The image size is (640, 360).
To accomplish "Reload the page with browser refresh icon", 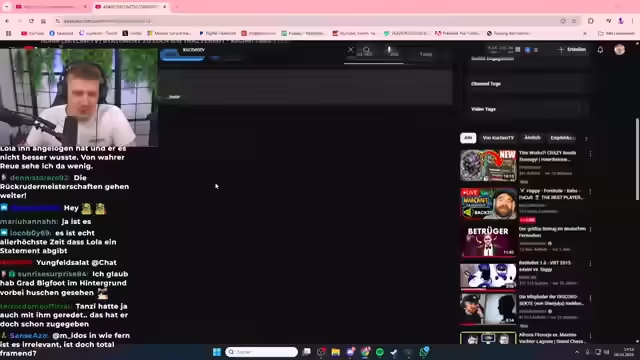I will point(31,21).
